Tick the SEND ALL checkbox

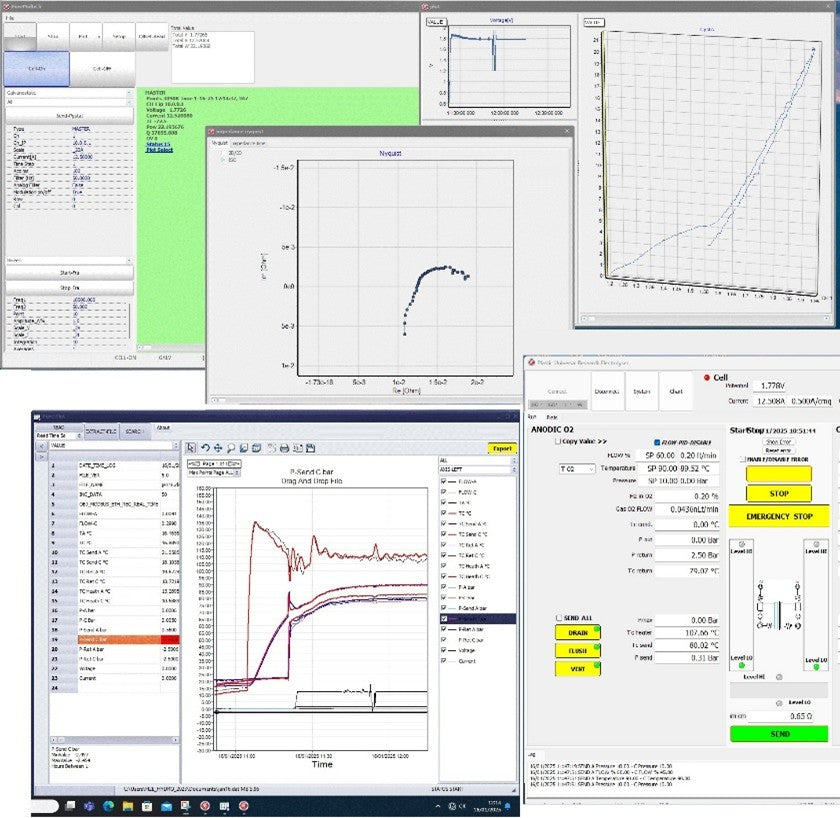click(558, 619)
